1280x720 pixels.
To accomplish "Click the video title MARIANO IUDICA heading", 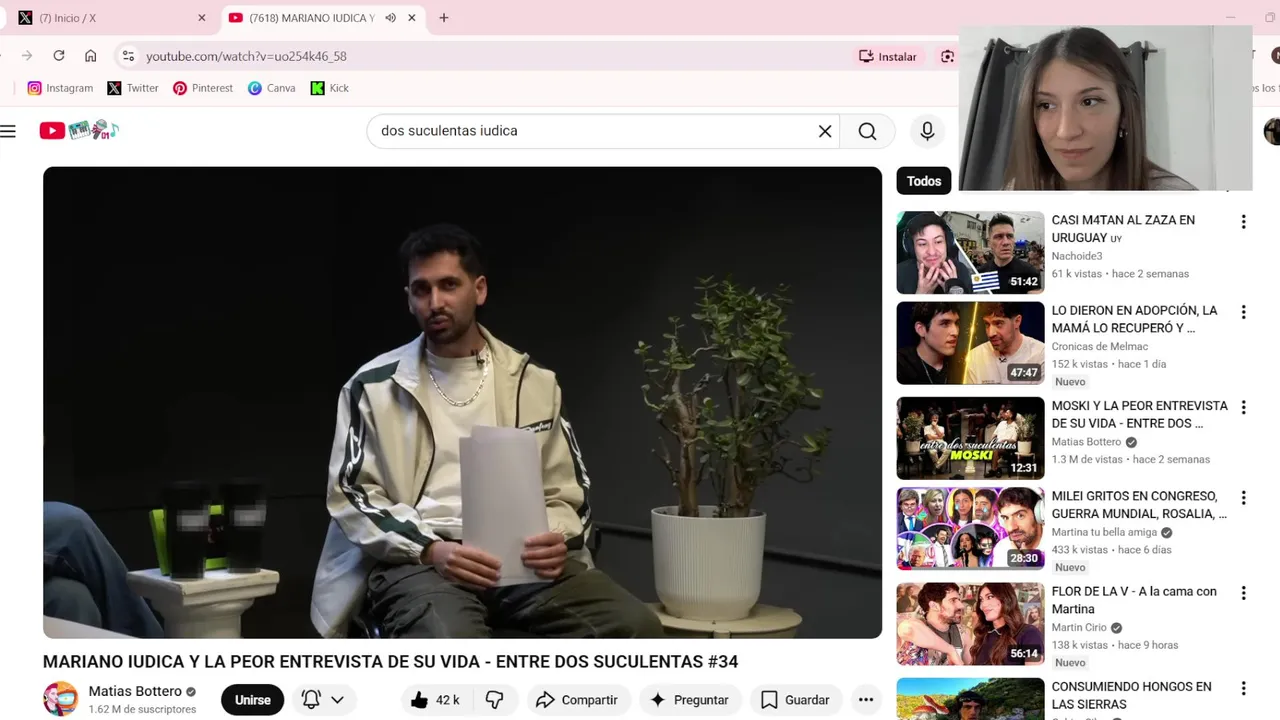I will pyautogui.click(x=390, y=661).
